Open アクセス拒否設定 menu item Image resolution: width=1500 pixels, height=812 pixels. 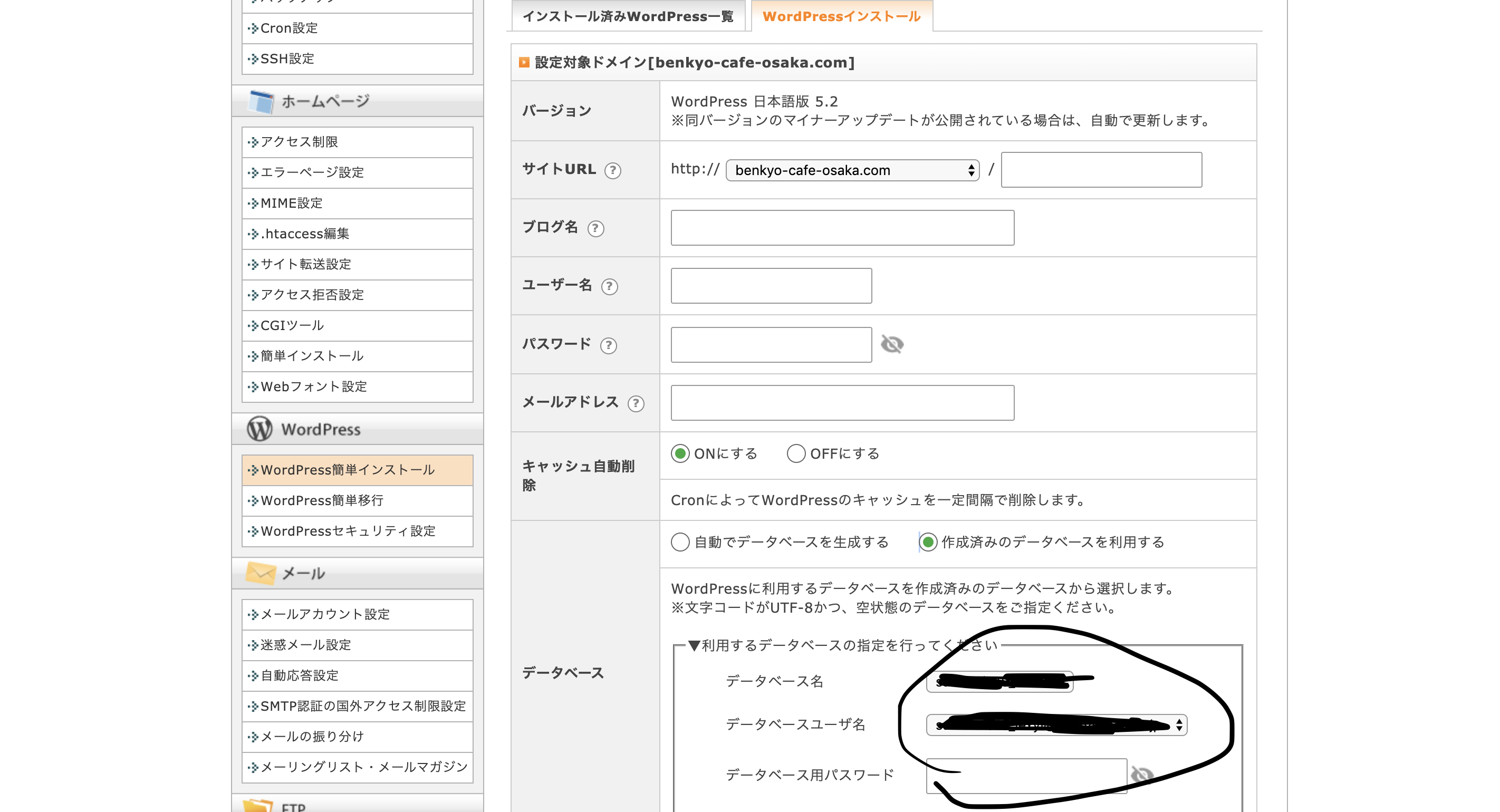coord(358,295)
